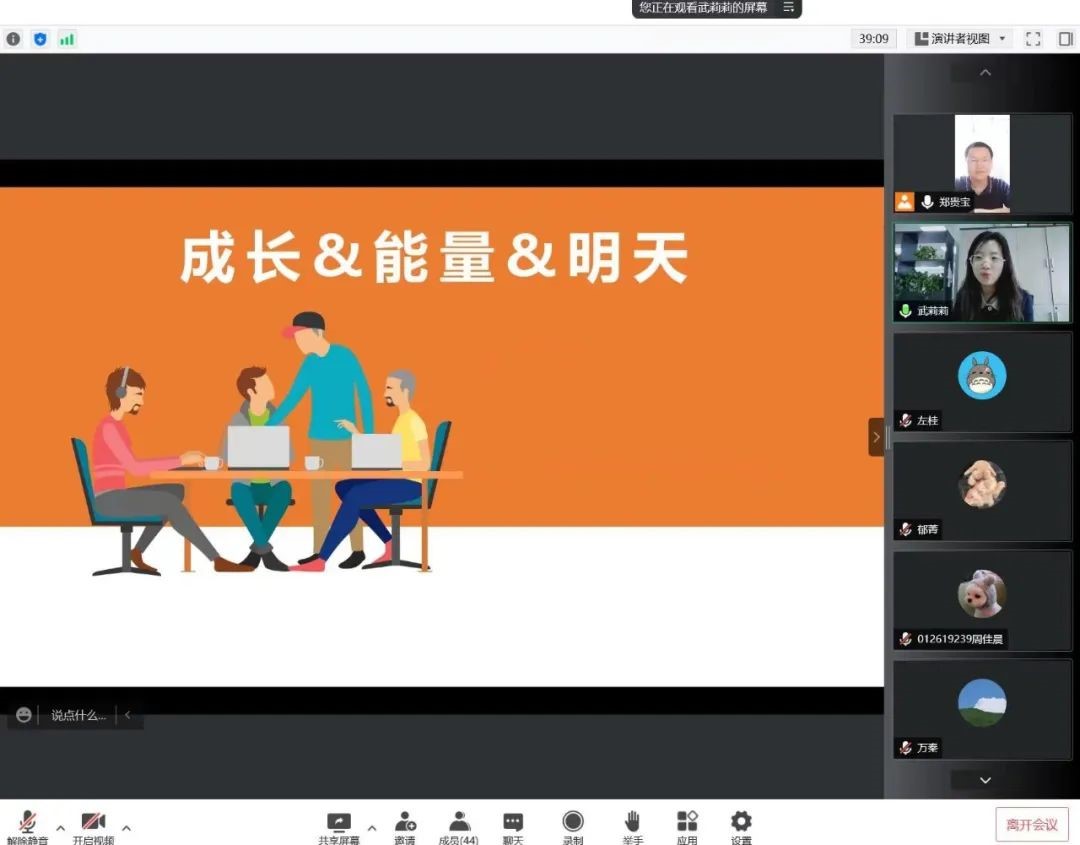Open the invite (邀请) icon
The image size is (1080, 845).
coord(405,823)
